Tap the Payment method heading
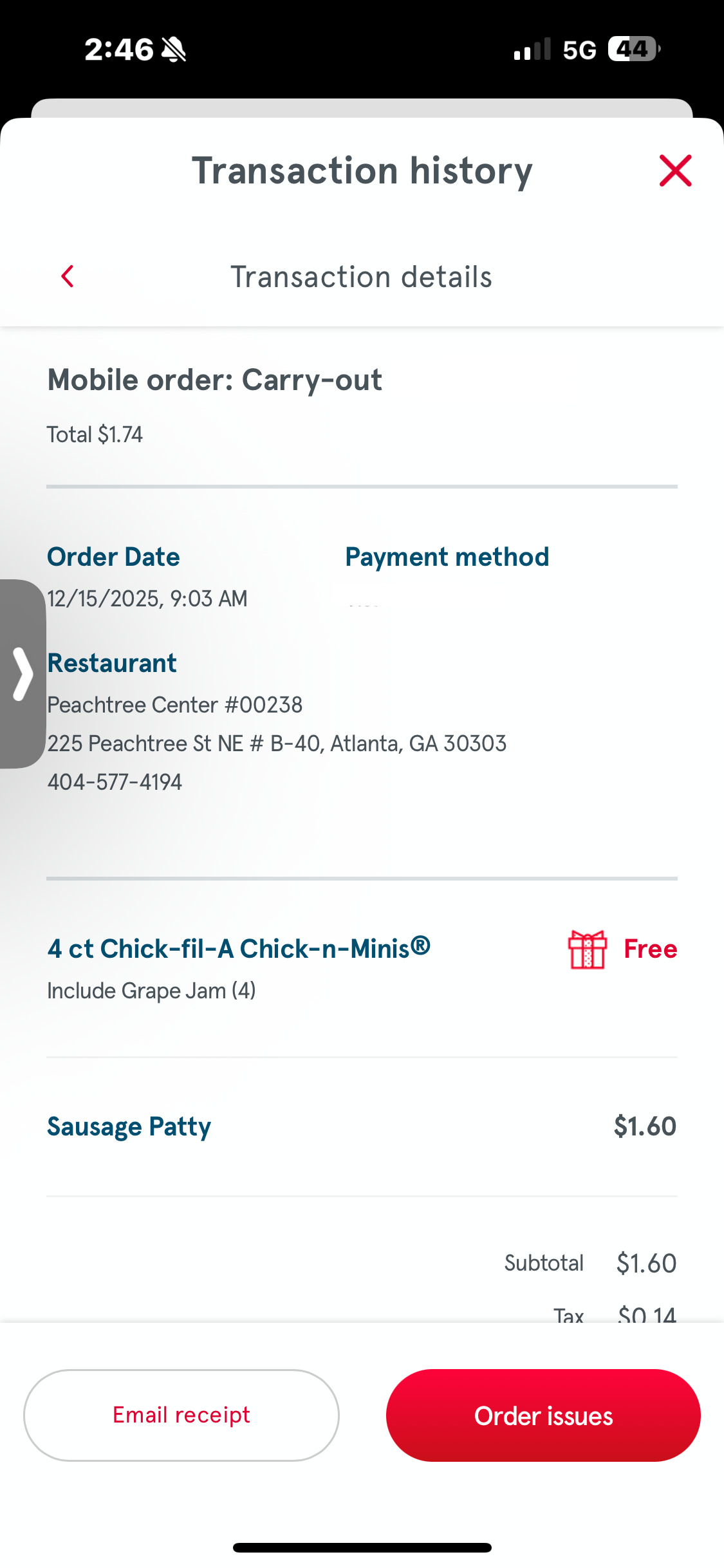724x1568 pixels. click(447, 557)
